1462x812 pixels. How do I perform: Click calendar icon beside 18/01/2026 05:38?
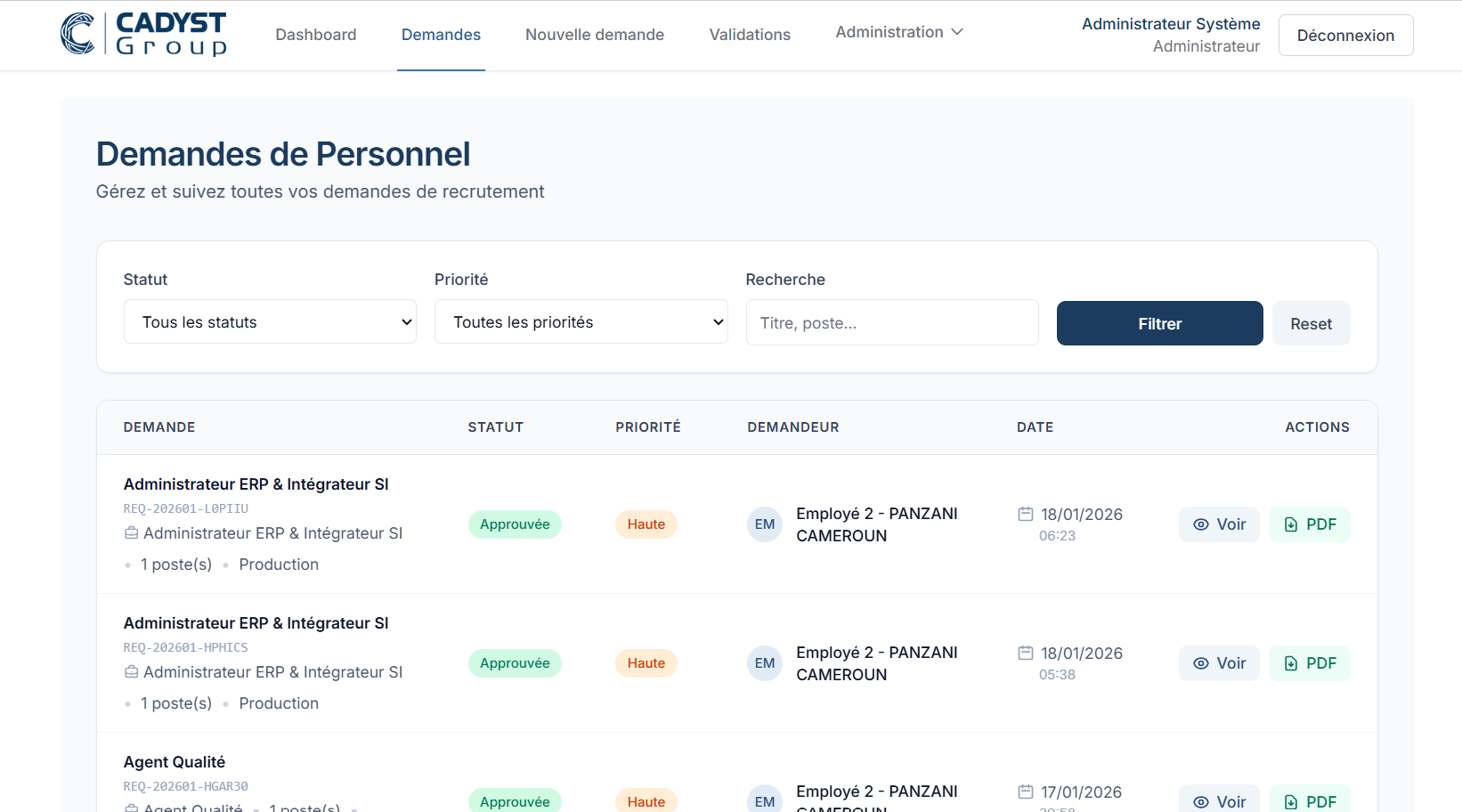[1026, 653]
